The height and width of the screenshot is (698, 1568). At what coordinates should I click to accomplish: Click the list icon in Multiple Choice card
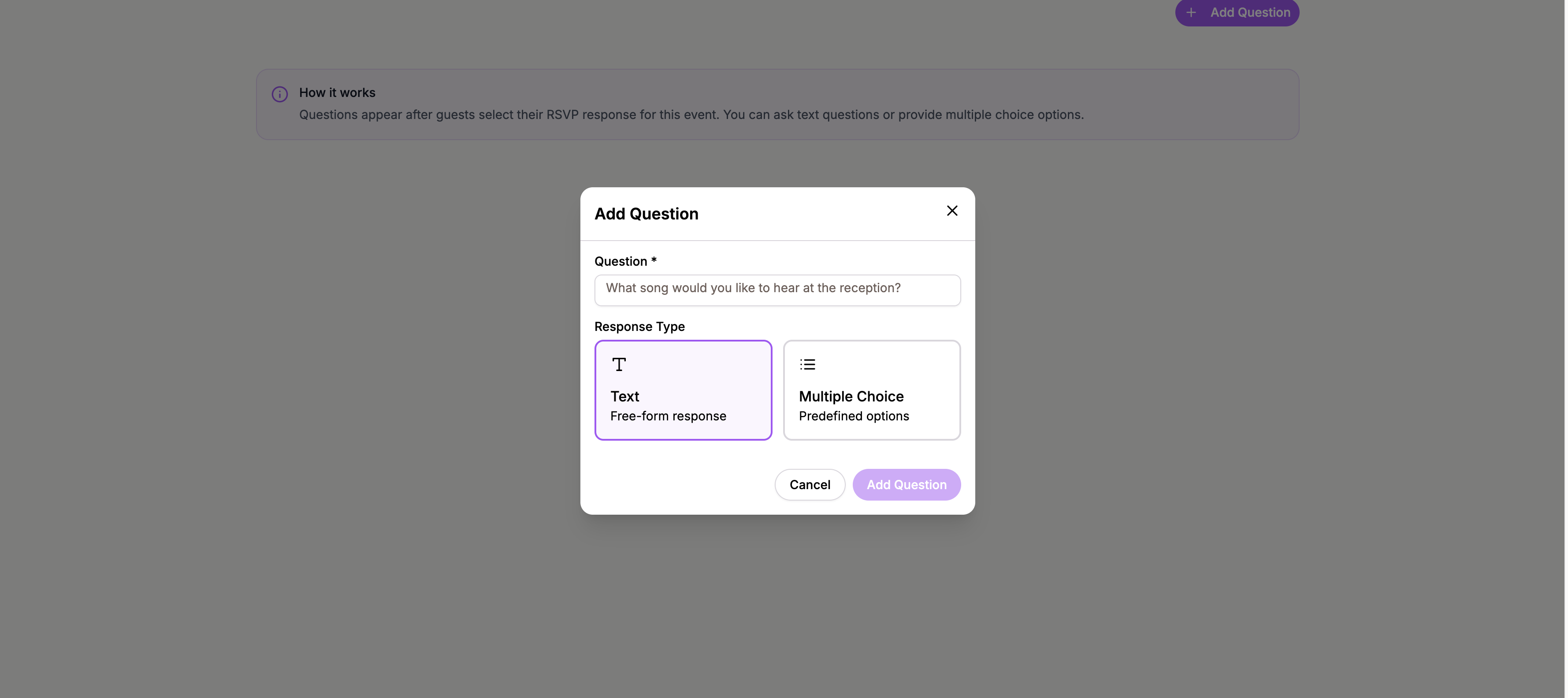(x=807, y=364)
